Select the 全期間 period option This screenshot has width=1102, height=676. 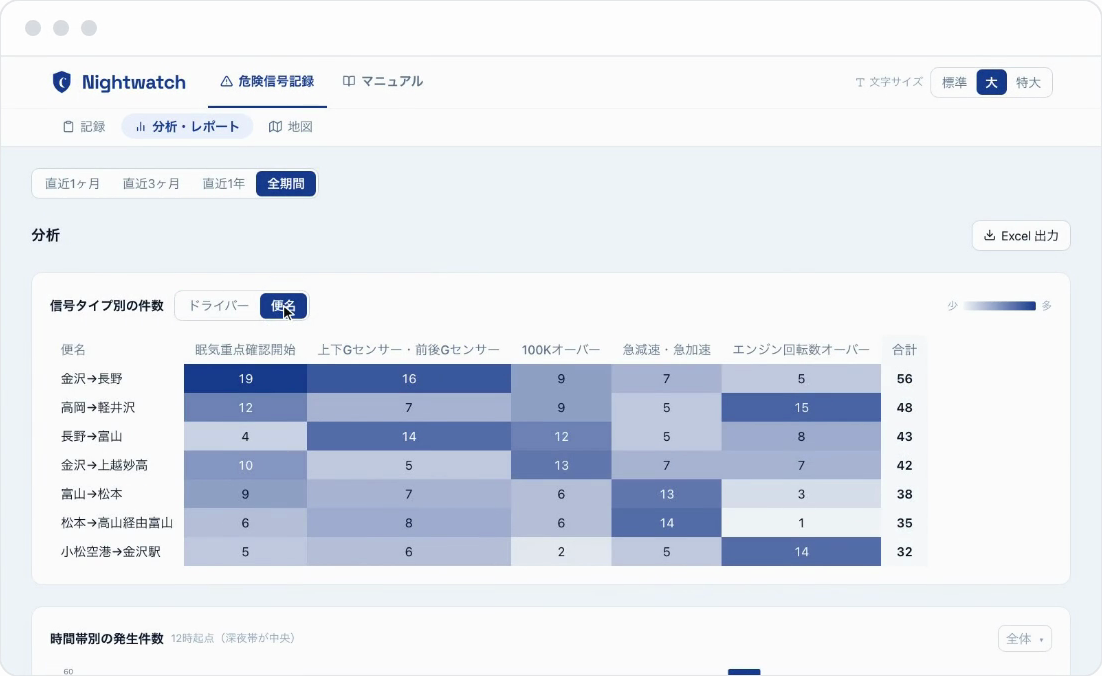[x=286, y=183]
